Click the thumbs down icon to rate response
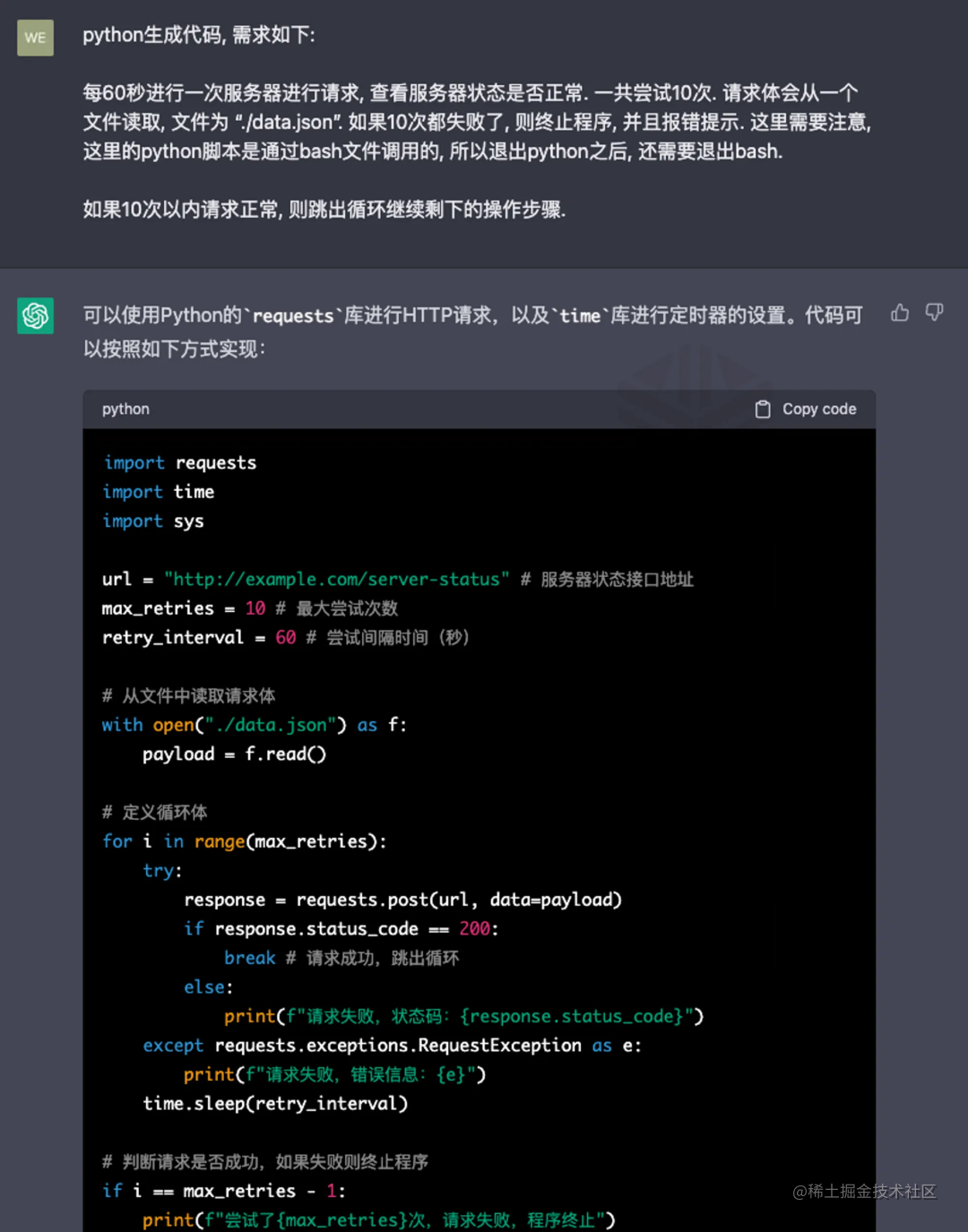Image resolution: width=968 pixels, height=1232 pixels. click(935, 313)
